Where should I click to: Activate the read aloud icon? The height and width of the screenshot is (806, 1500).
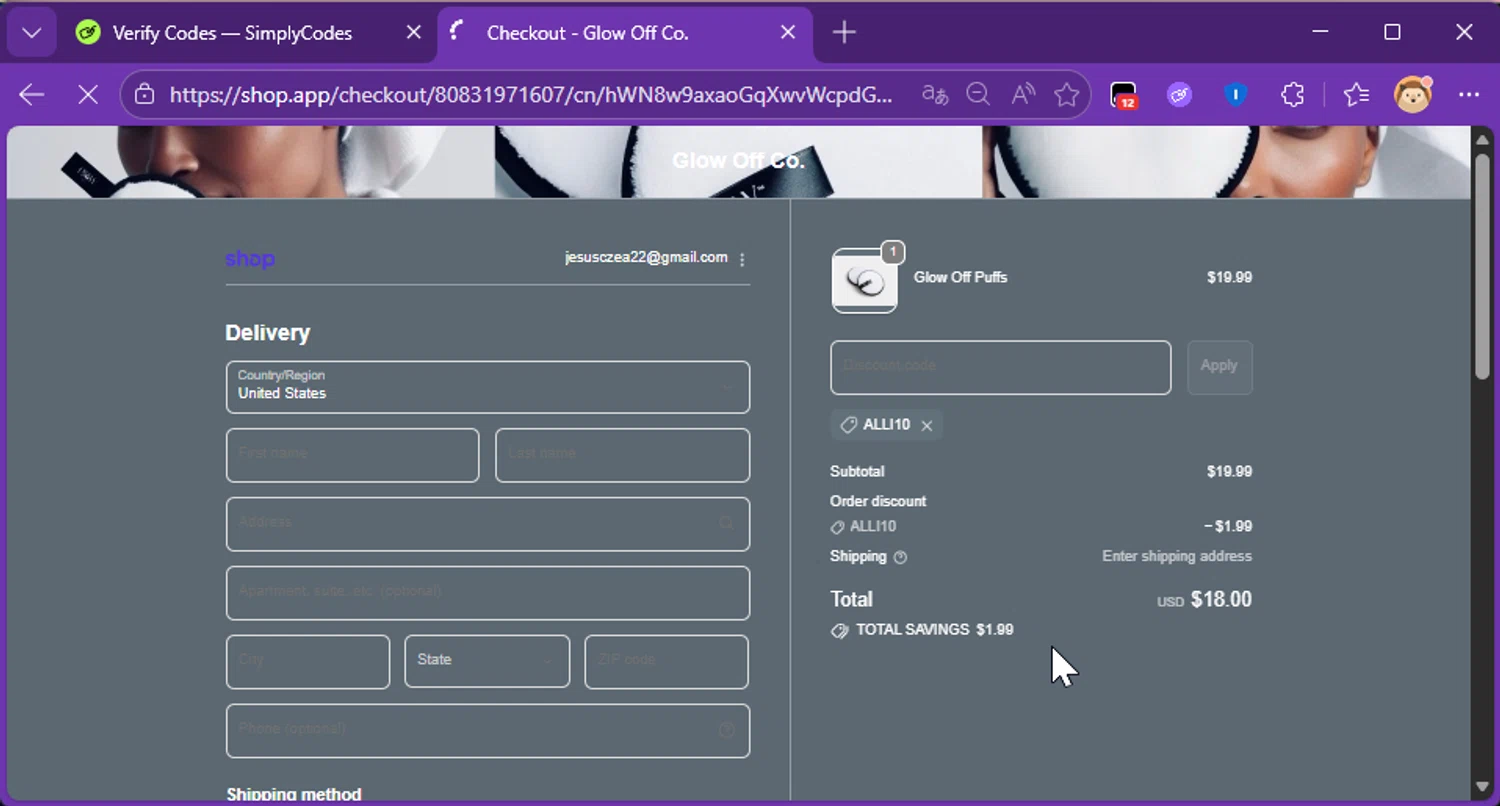1022,95
